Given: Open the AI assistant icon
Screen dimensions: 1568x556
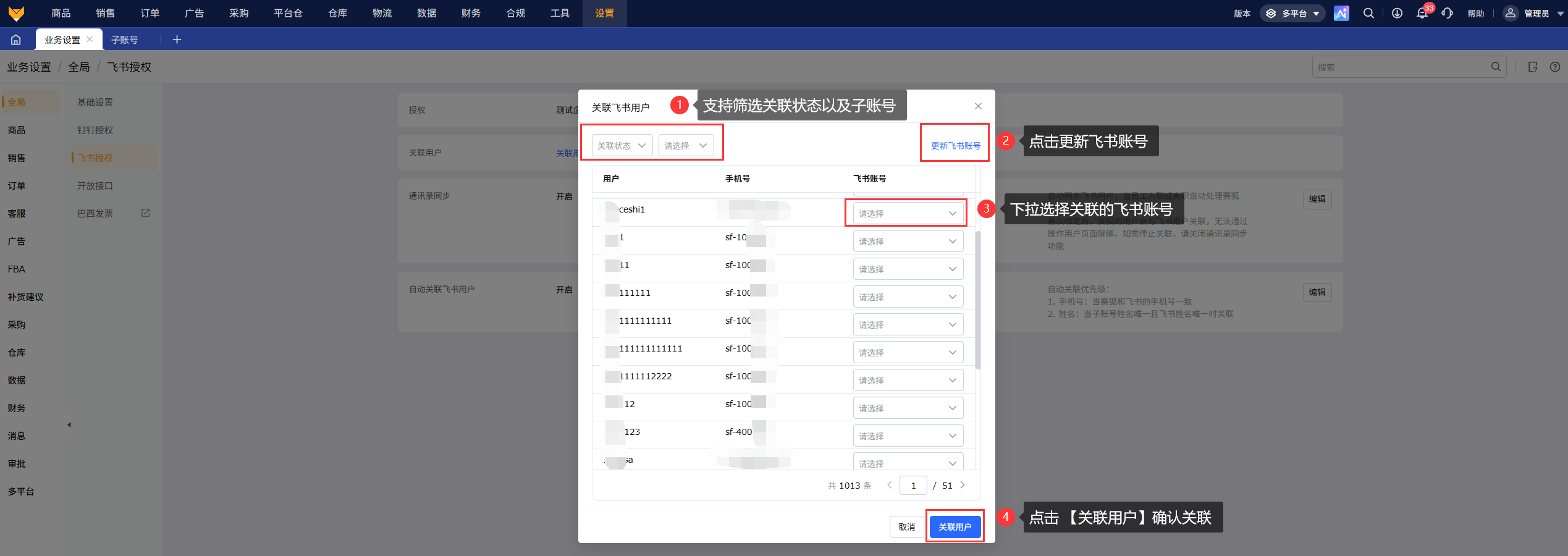Looking at the screenshot, I should (1341, 13).
